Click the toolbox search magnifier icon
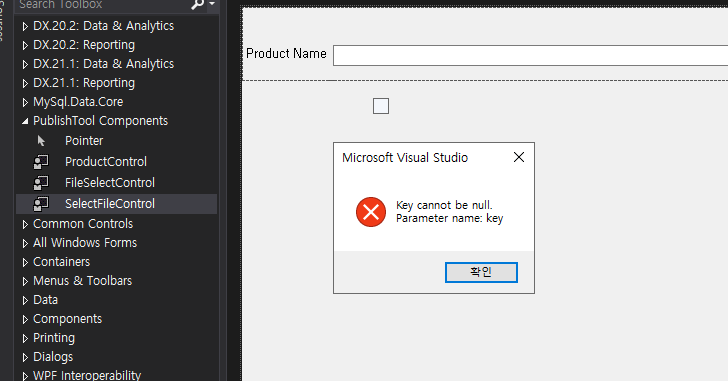 pos(198,5)
